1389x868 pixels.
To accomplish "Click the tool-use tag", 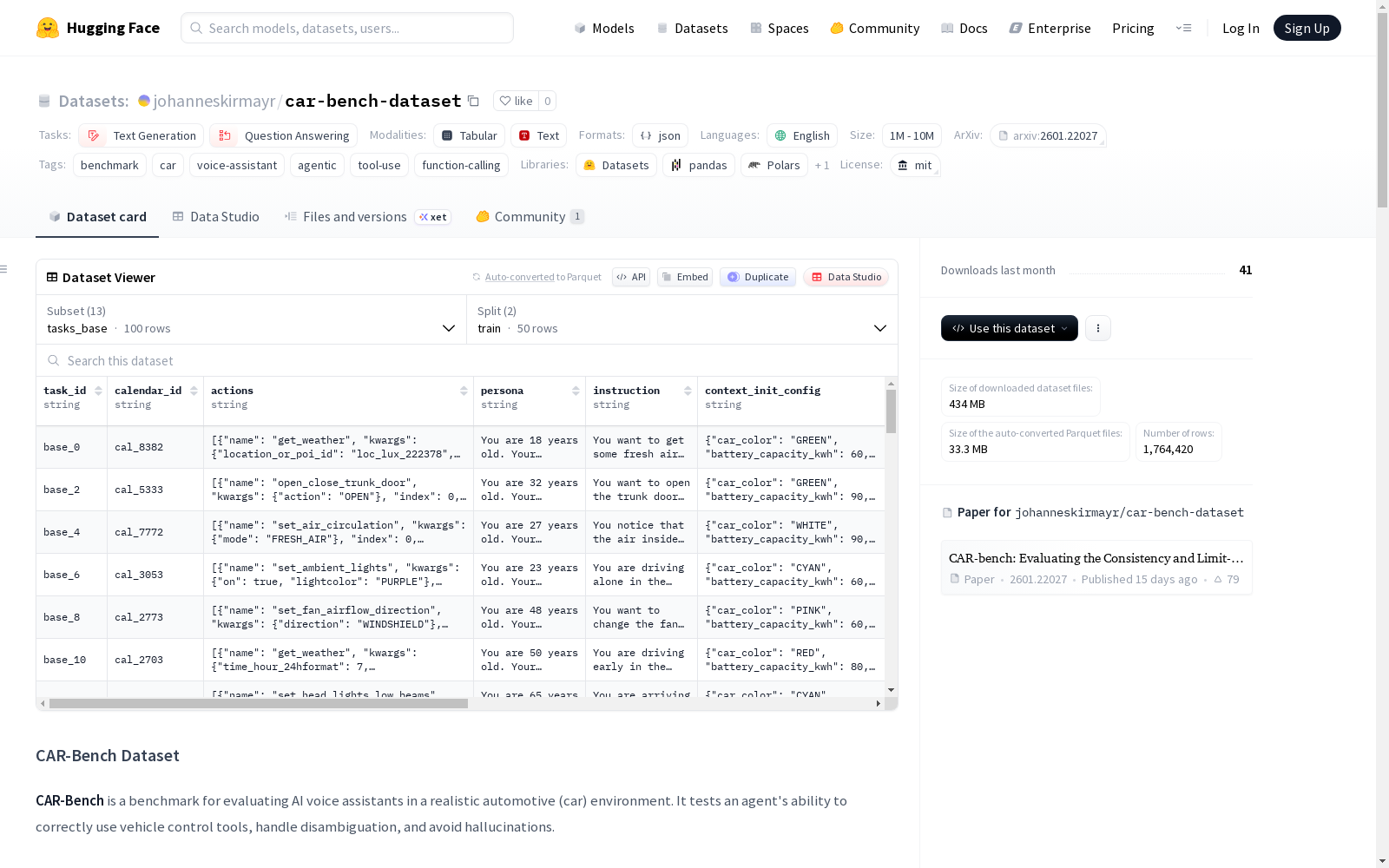I will (x=379, y=165).
